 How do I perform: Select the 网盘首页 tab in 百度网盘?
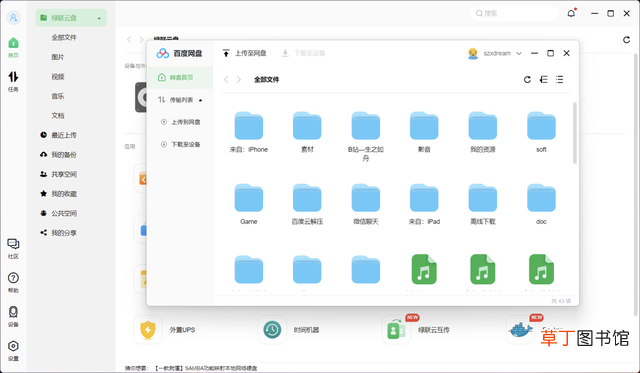point(180,78)
